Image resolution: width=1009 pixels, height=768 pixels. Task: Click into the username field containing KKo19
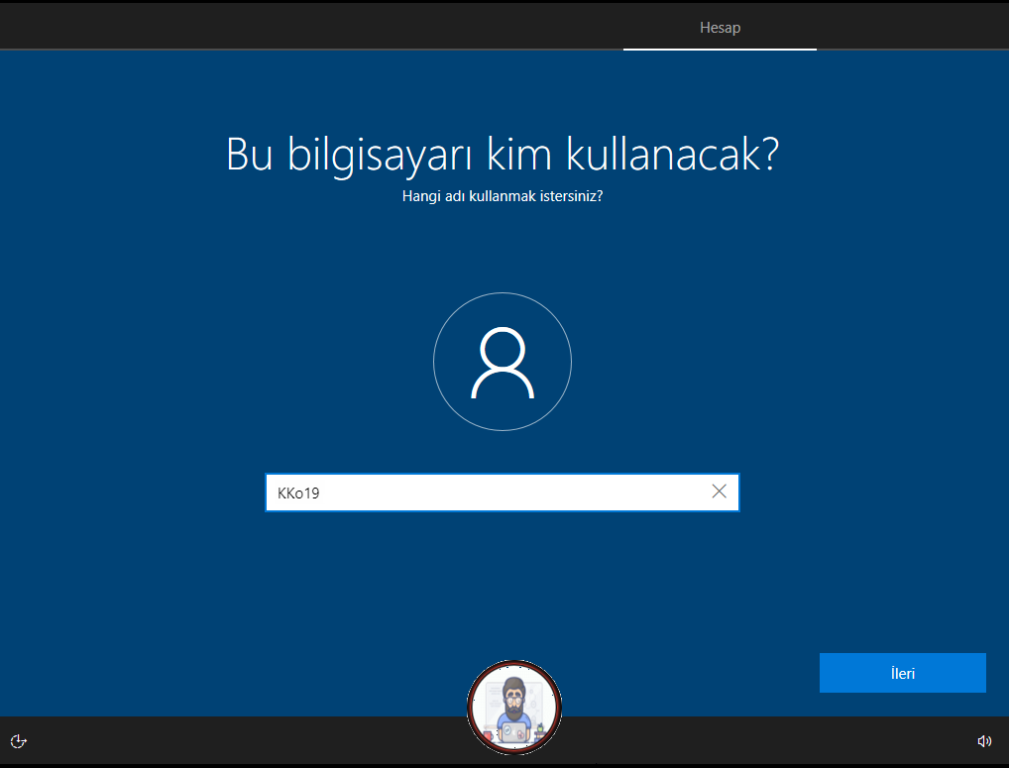[x=502, y=492]
